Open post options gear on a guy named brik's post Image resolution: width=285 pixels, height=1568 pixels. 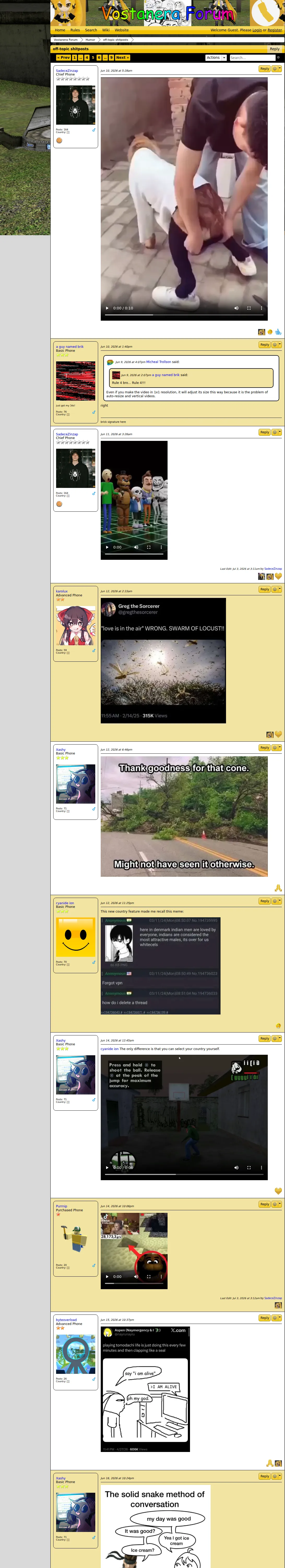(x=276, y=344)
